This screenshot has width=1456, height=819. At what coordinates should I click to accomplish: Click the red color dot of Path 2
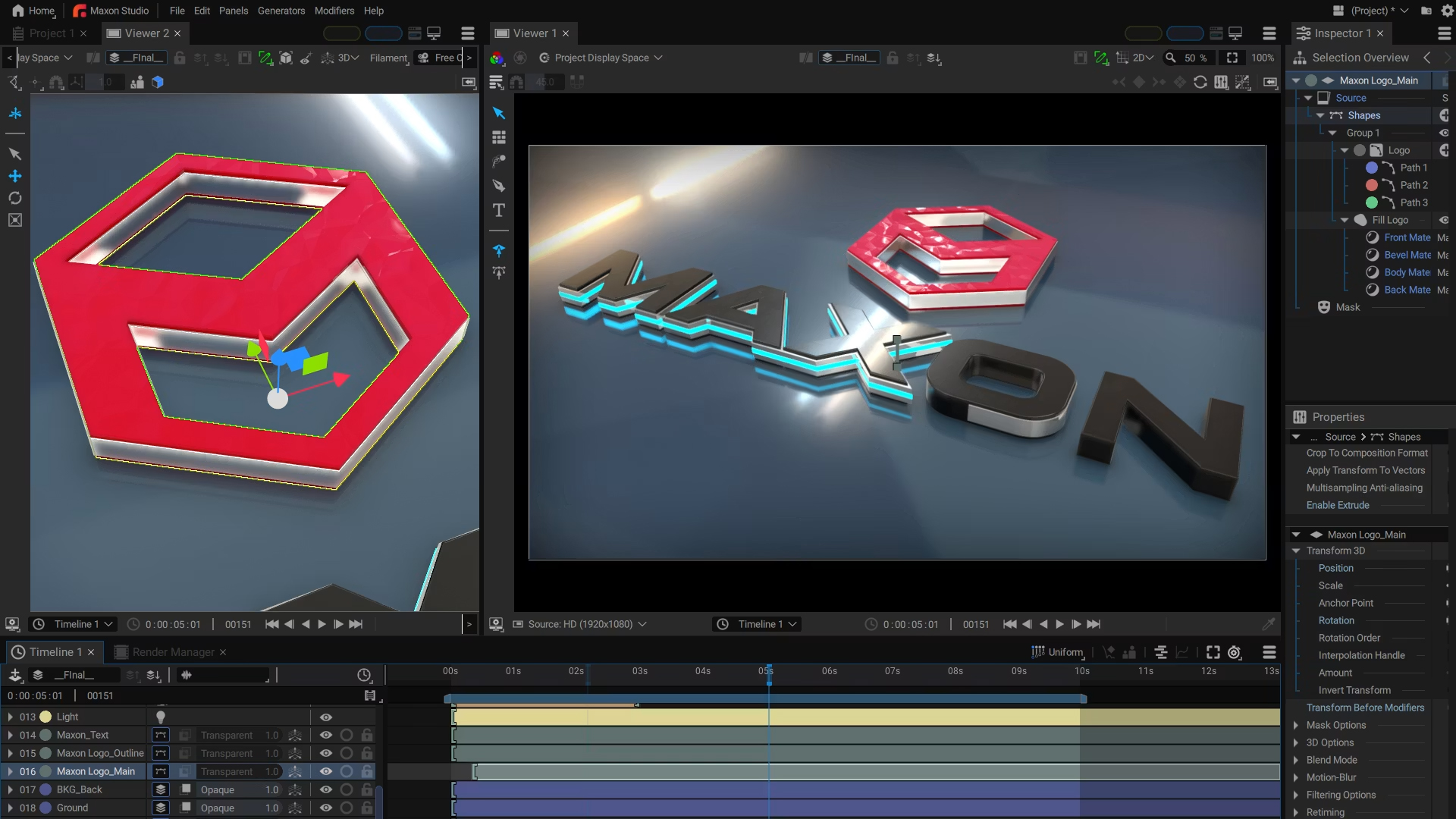[1371, 185]
